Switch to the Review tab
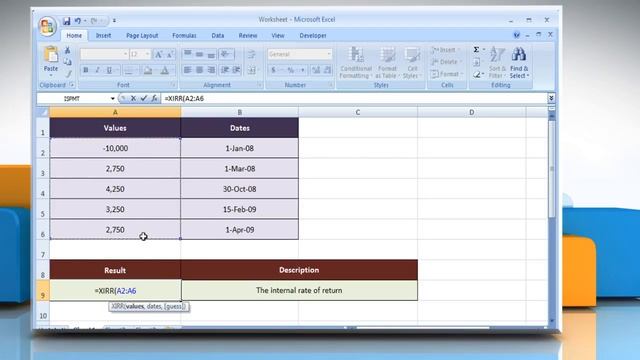The width and height of the screenshot is (640, 360). 248,36
